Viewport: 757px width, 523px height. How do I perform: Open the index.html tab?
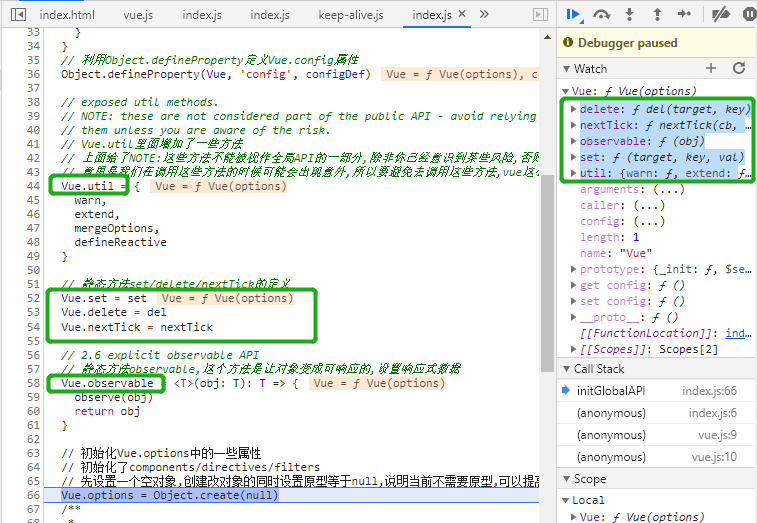coord(67,15)
